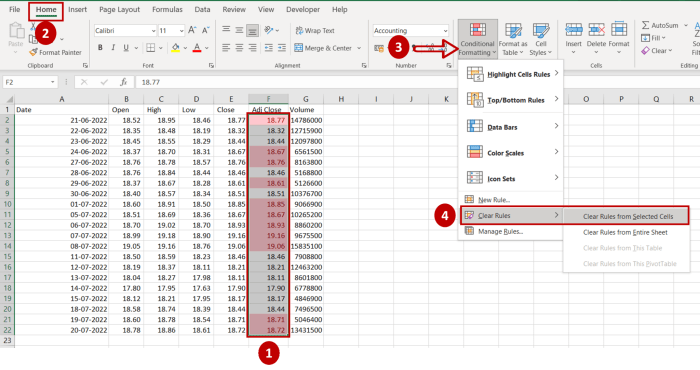Switch to the Data tab
This screenshot has width=700, height=370.
[202, 9]
